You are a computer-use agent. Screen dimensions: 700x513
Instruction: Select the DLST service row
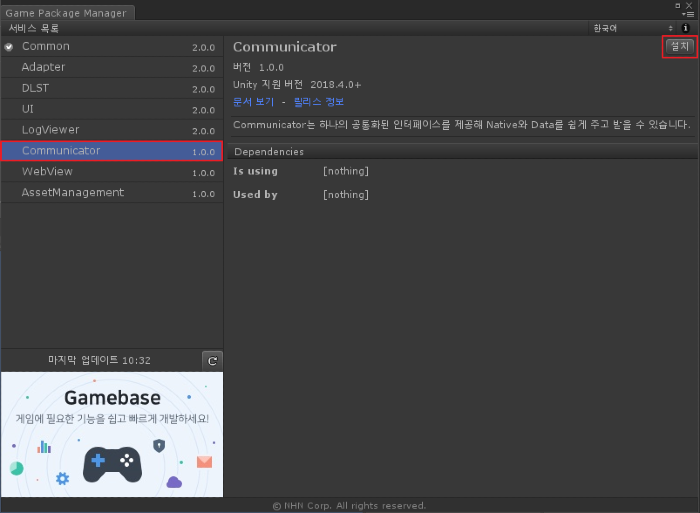click(112, 88)
